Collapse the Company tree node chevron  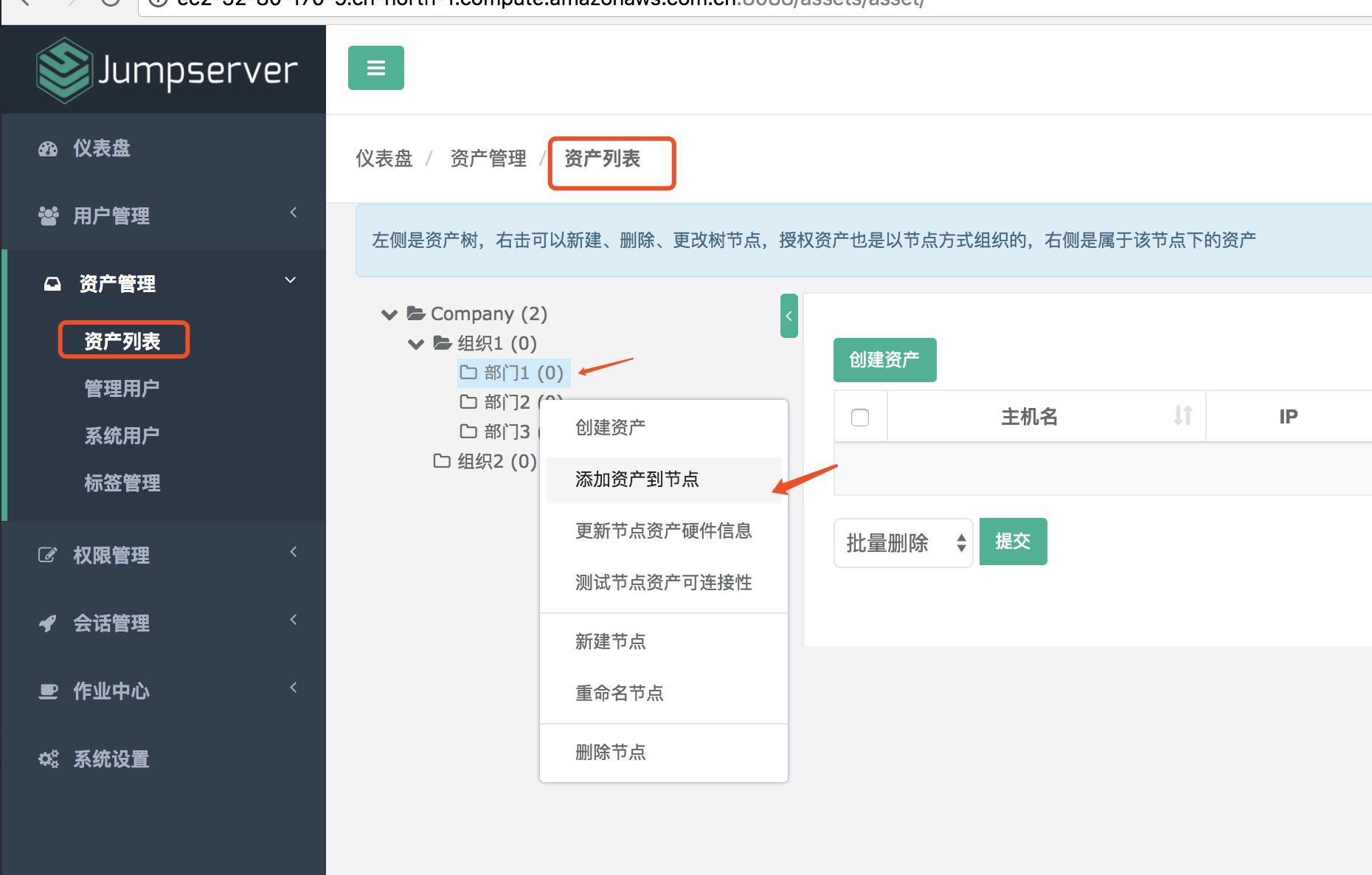tap(389, 315)
